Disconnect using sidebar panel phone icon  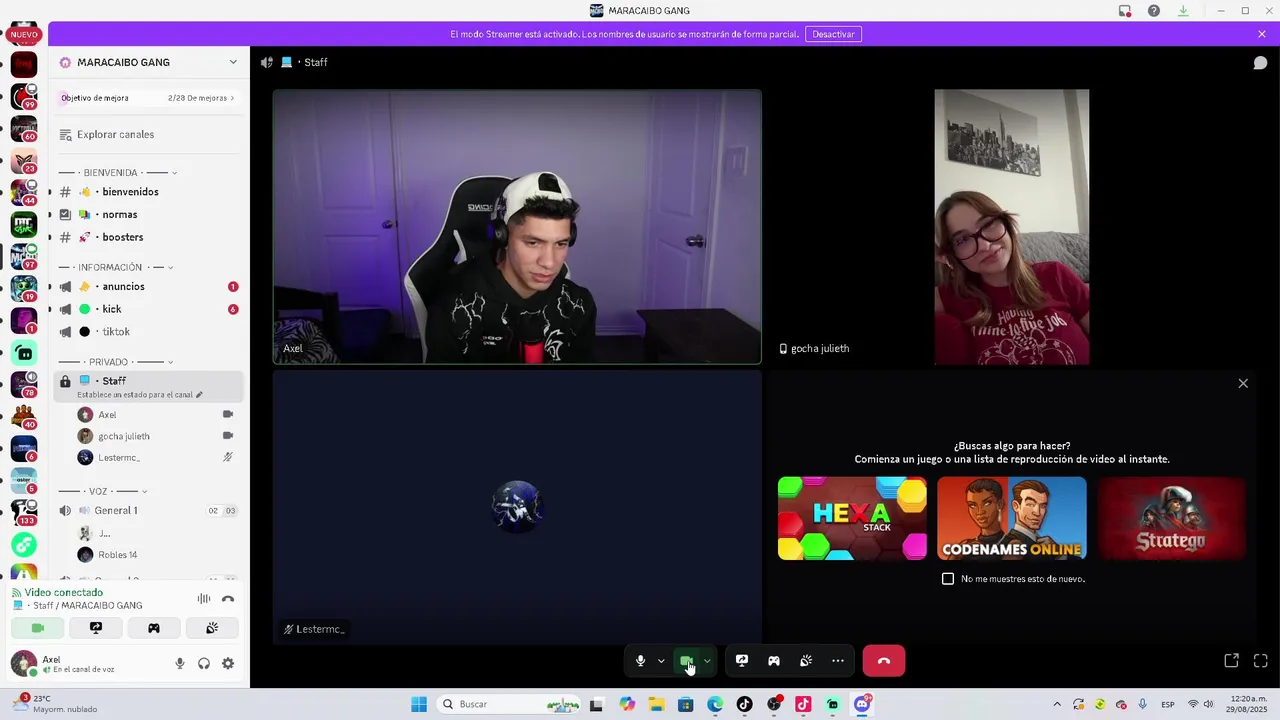228,599
